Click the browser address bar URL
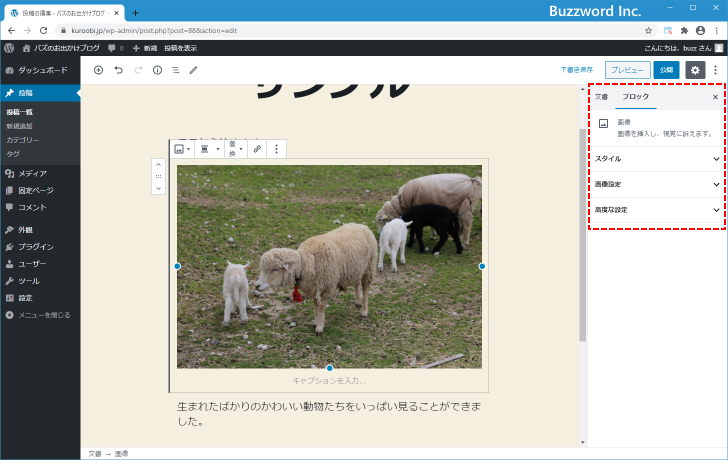728x460 pixels. pyautogui.click(x=154, y=31)
